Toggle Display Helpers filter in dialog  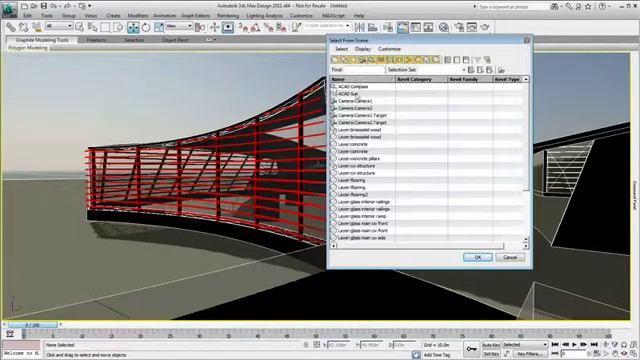(x=371, y=60)
